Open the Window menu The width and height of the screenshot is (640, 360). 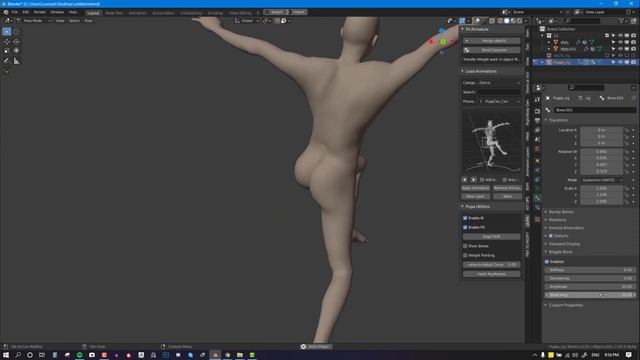pos(57,12)
